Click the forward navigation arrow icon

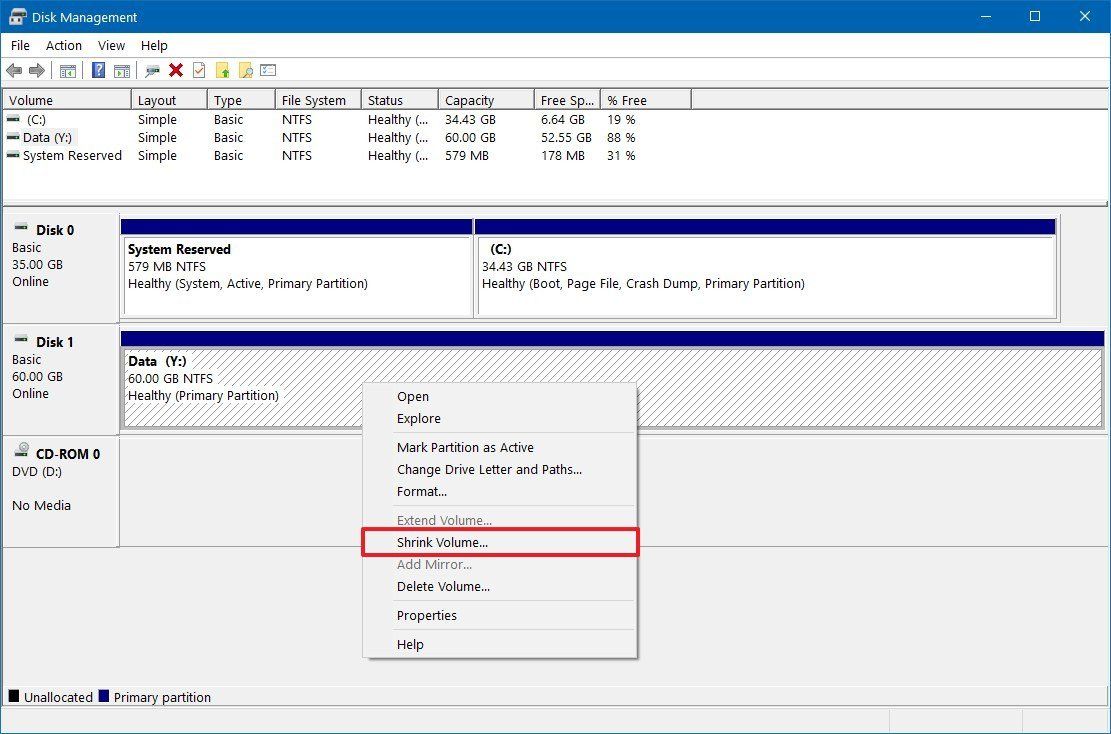37,70
